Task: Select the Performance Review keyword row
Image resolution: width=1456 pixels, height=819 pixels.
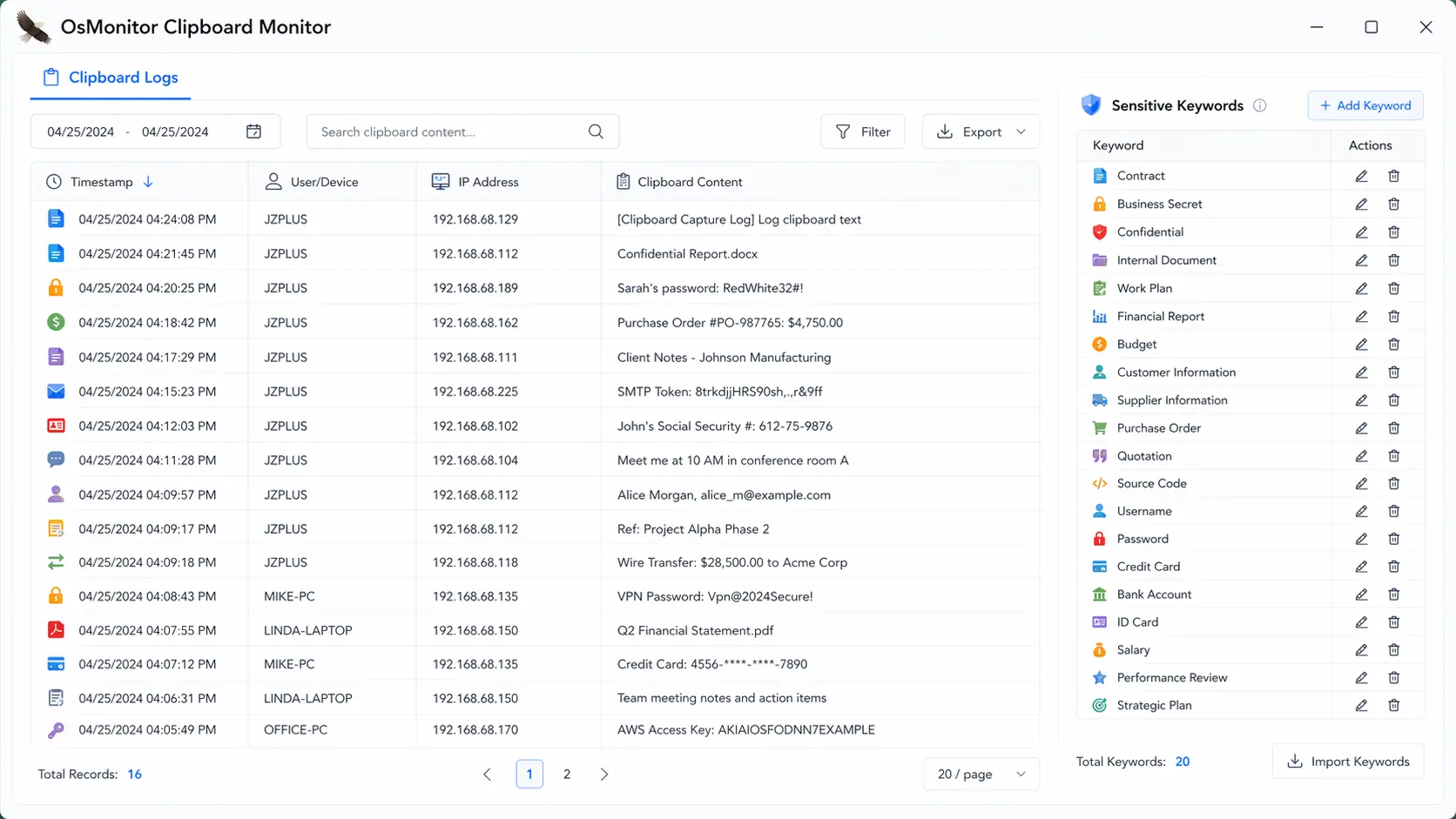Action: pyautogui.click(x=1250, y=678)
